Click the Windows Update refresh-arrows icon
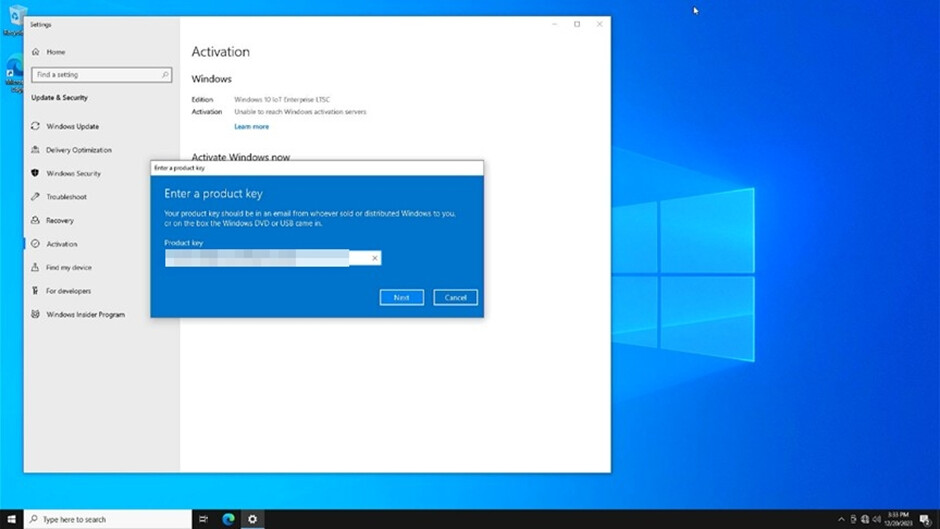The width and height of the screenshot is (940, 529). (35, 126)
